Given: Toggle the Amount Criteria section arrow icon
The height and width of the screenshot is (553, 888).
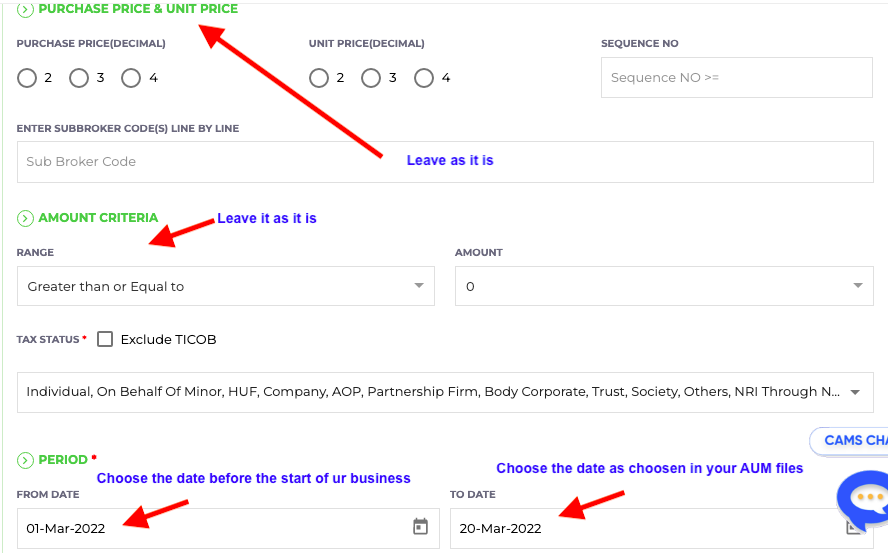Looking at the screenshot, I should pos(25,218).
